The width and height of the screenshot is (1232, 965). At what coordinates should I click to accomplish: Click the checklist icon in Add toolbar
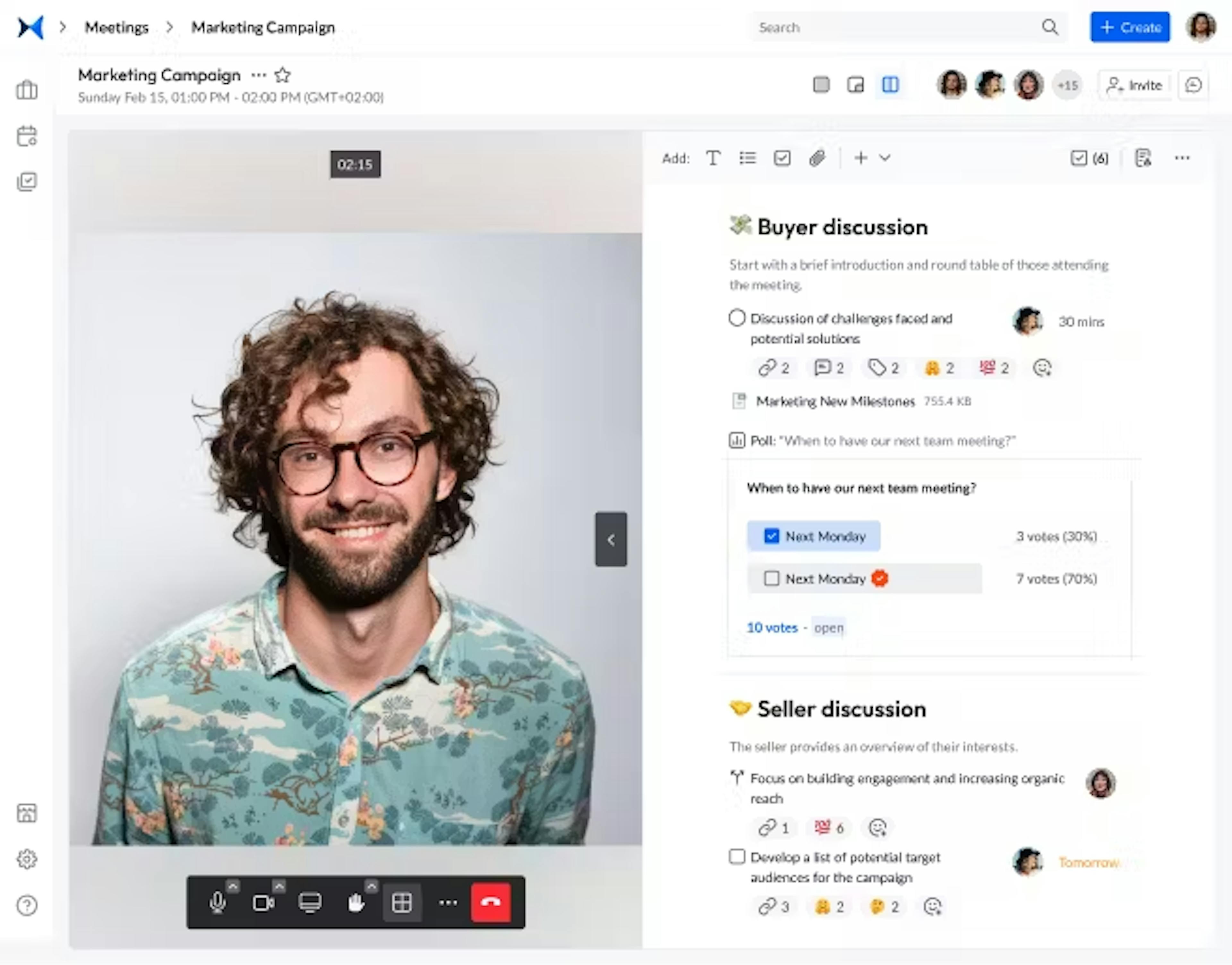pyautogui.click(x=781, y=158)
